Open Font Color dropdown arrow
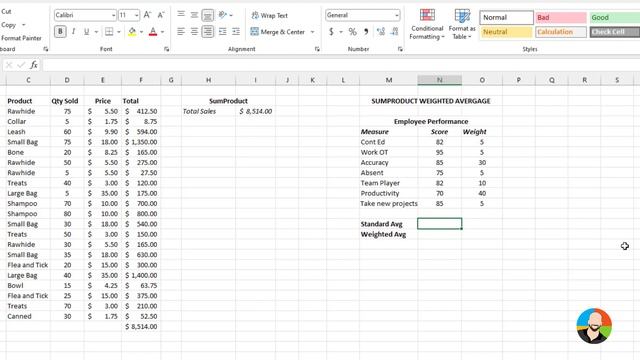This screenshot has height=360, width=640. [162, 32]
